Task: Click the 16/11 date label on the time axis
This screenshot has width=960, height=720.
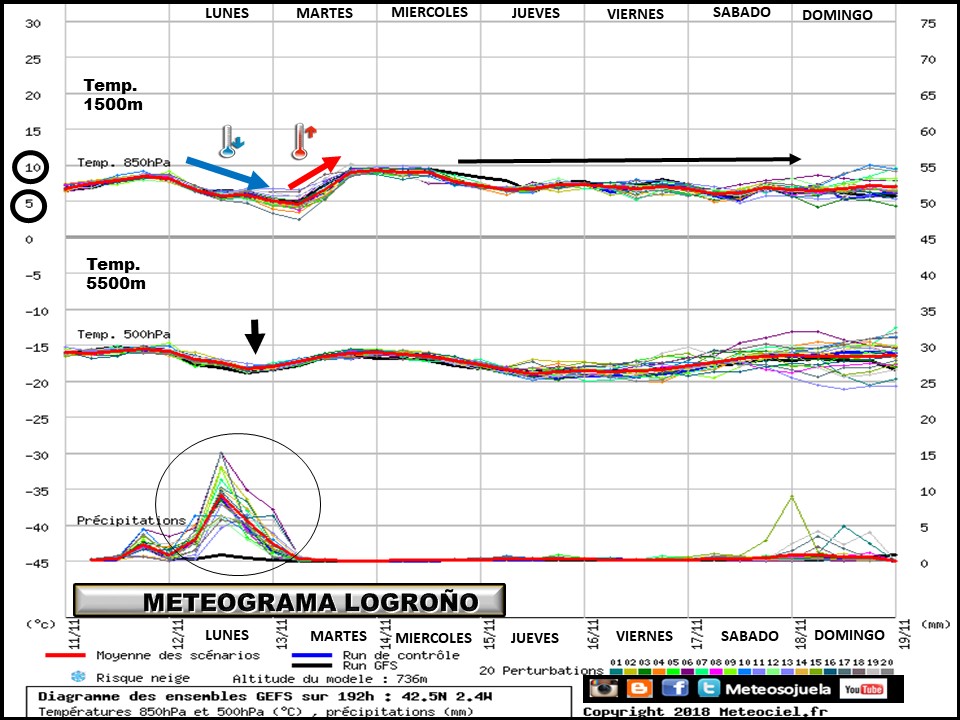Action: coord(593,634)
